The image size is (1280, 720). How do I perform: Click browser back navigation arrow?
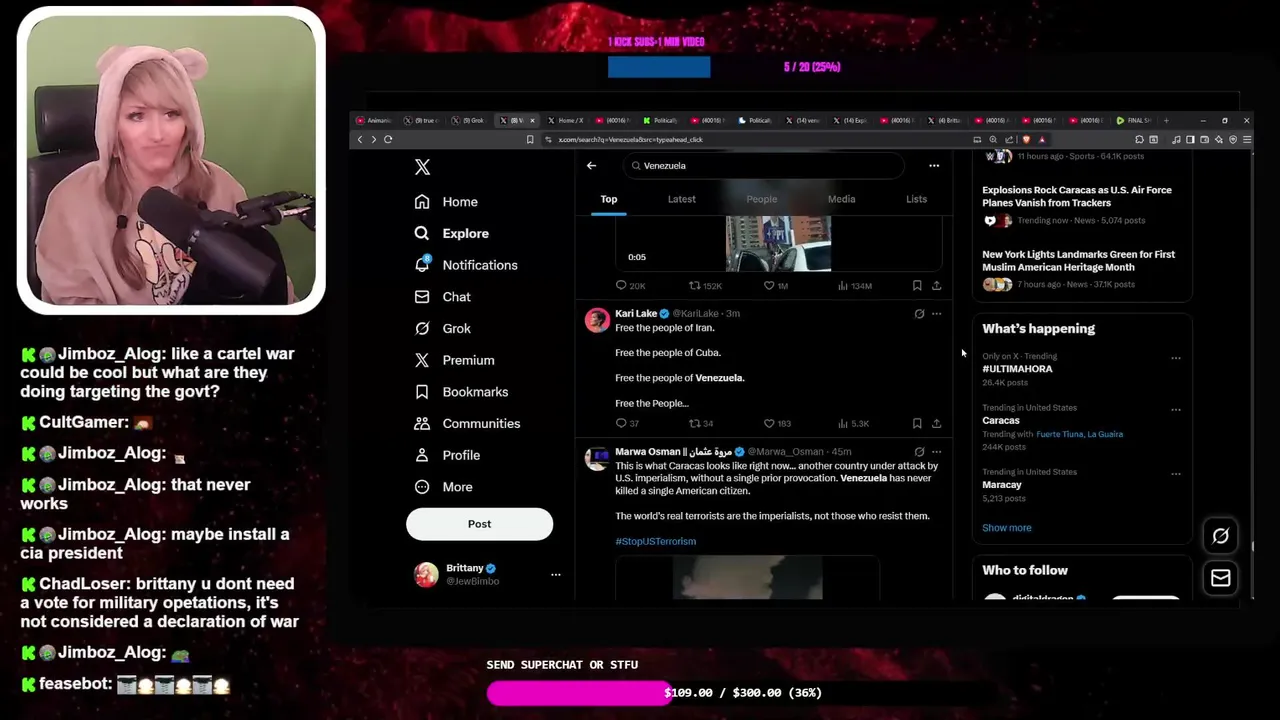click(360, 140)
